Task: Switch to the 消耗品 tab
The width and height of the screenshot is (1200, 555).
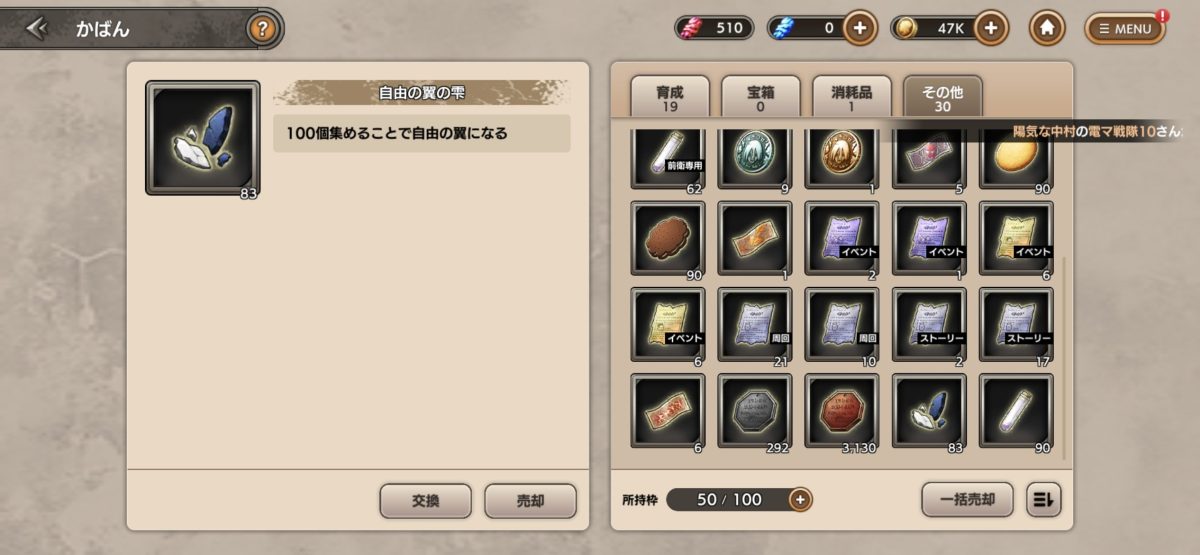Action: coord(852,97)
